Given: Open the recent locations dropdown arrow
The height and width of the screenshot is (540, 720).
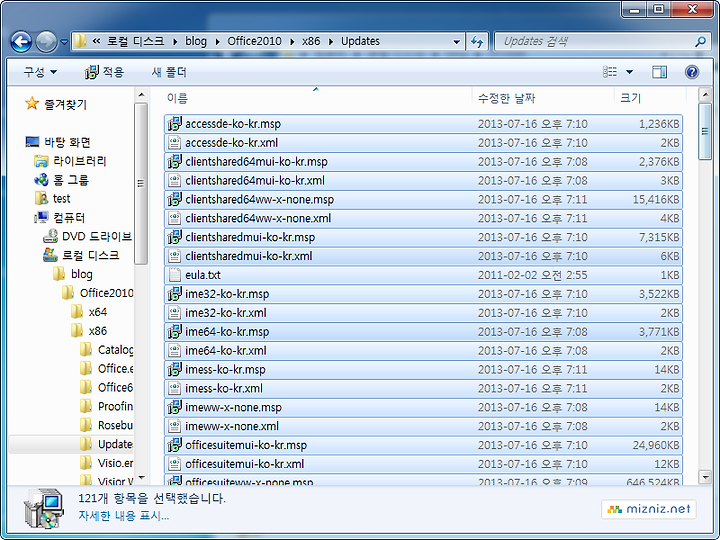Looking at the screenshot, I should point(64,42).
